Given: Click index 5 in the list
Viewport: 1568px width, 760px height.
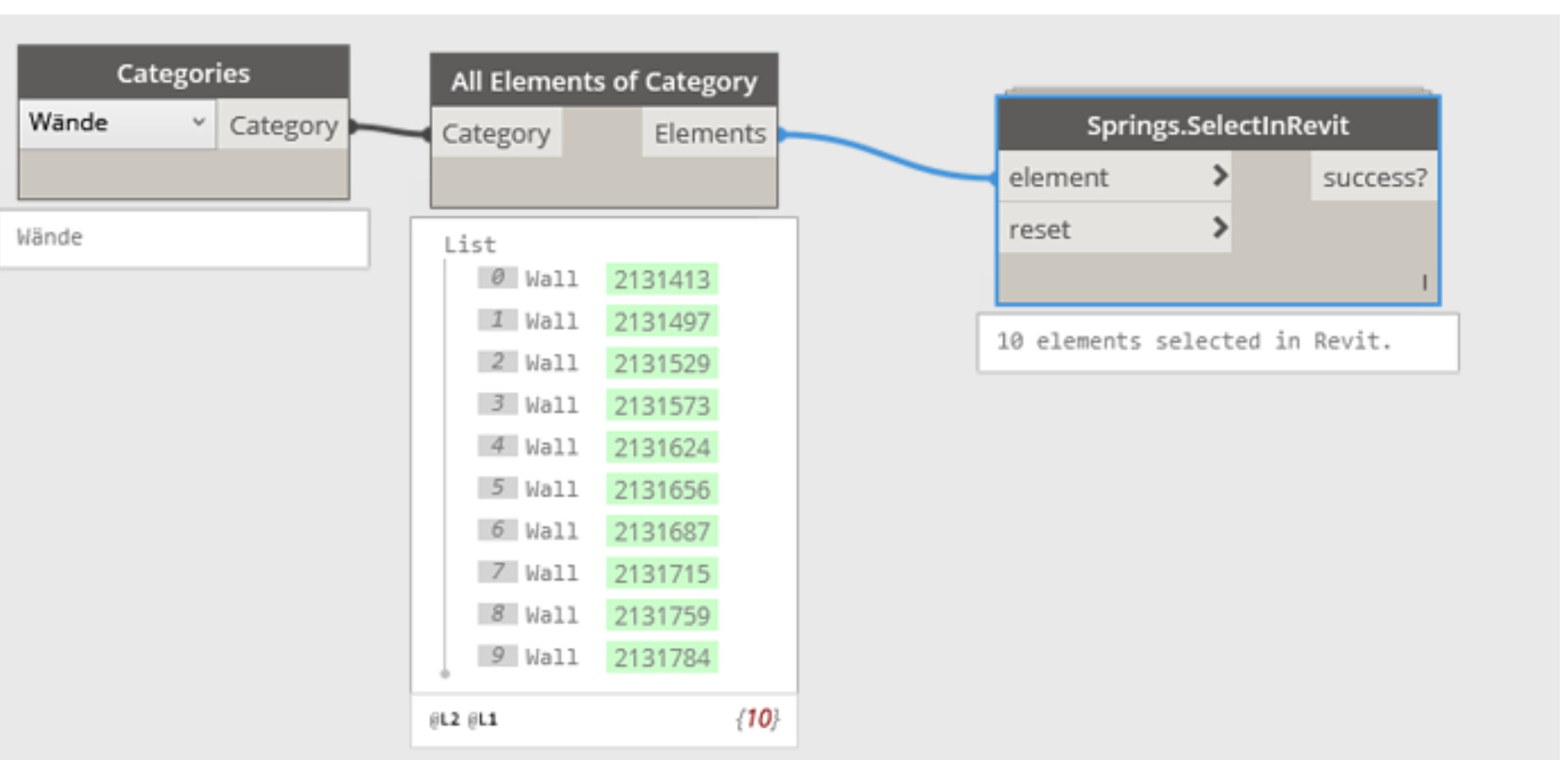Looking at the screenshot, I should click(x=497, y=487).
